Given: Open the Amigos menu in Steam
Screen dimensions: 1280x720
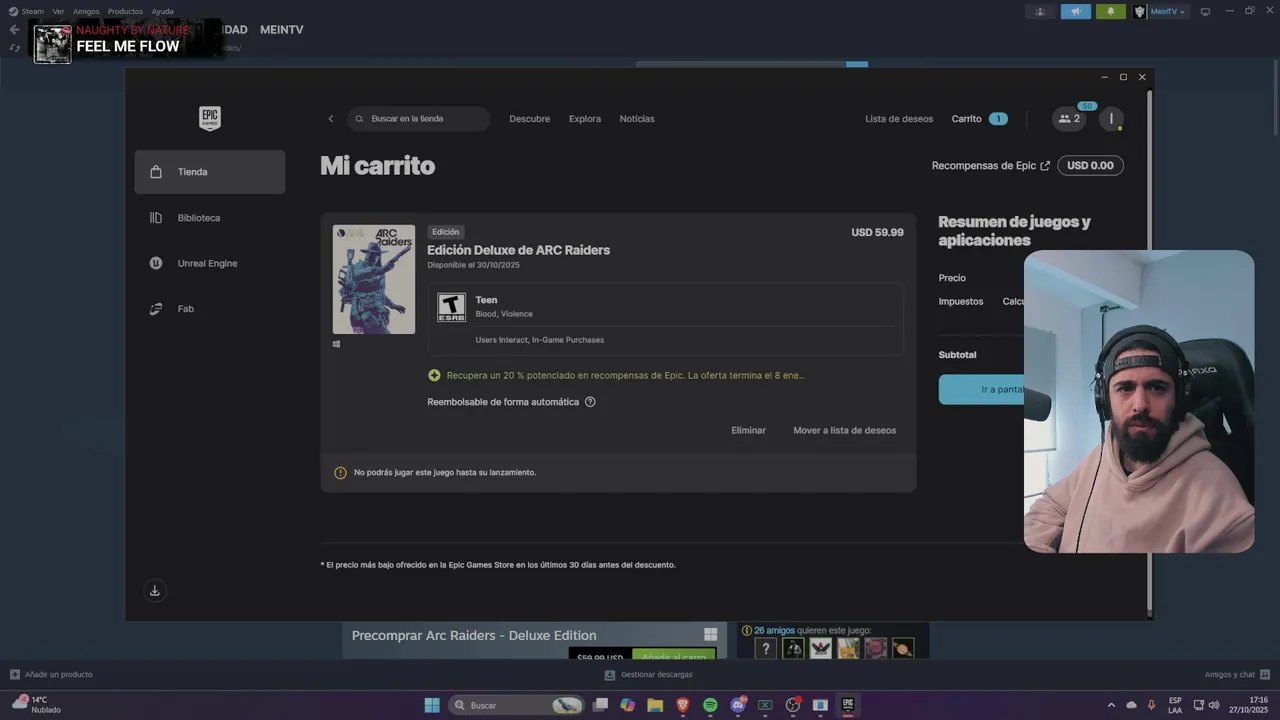Looking at the screenshot, I should click(x=86, y=11).
